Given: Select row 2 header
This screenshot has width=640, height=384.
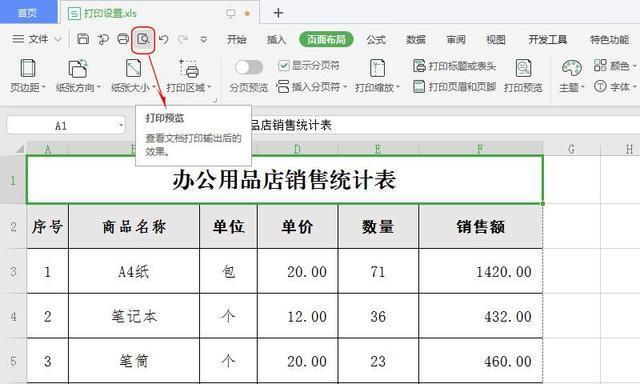Looking at the screenshot, I should tap(13, 226).
